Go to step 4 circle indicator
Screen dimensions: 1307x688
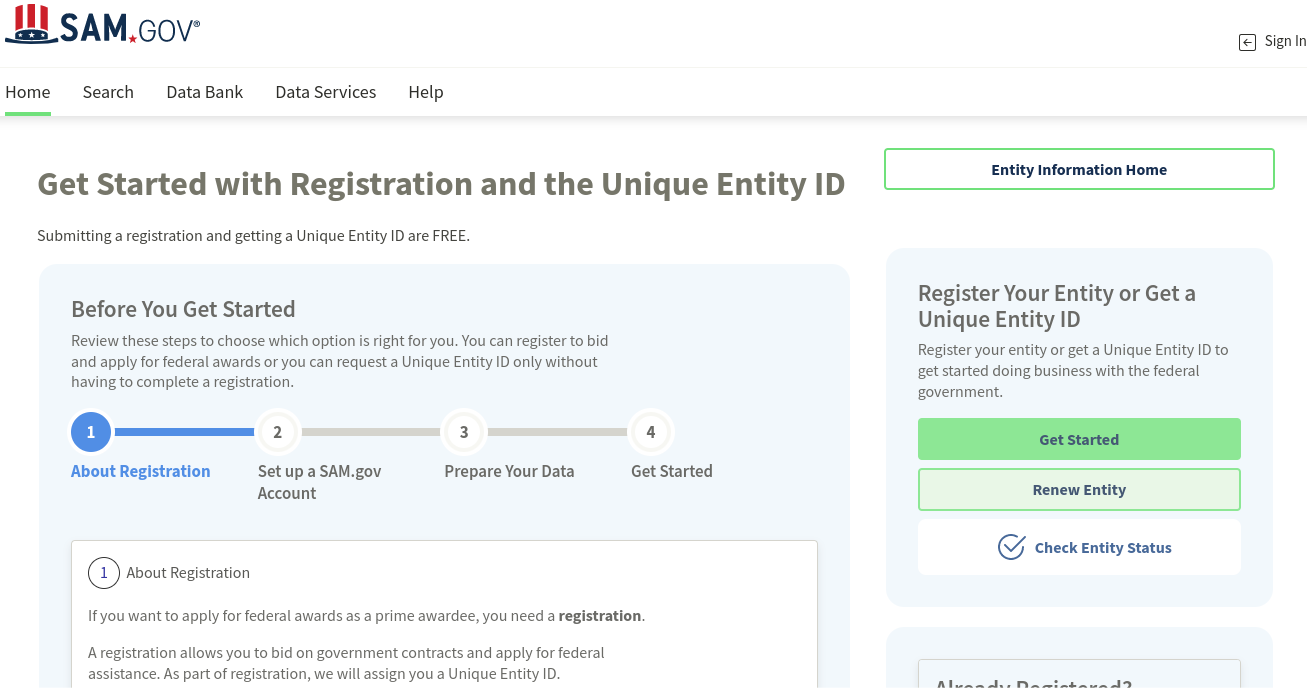(651, 432)
